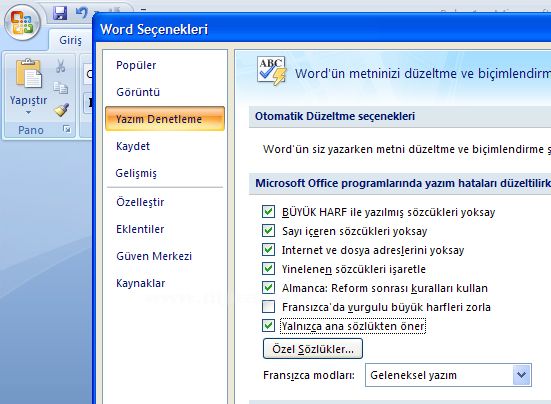The image size is (551, 404).
Task: Click the Yapıştır paste clipboard icon
Action: click(28, 73)
